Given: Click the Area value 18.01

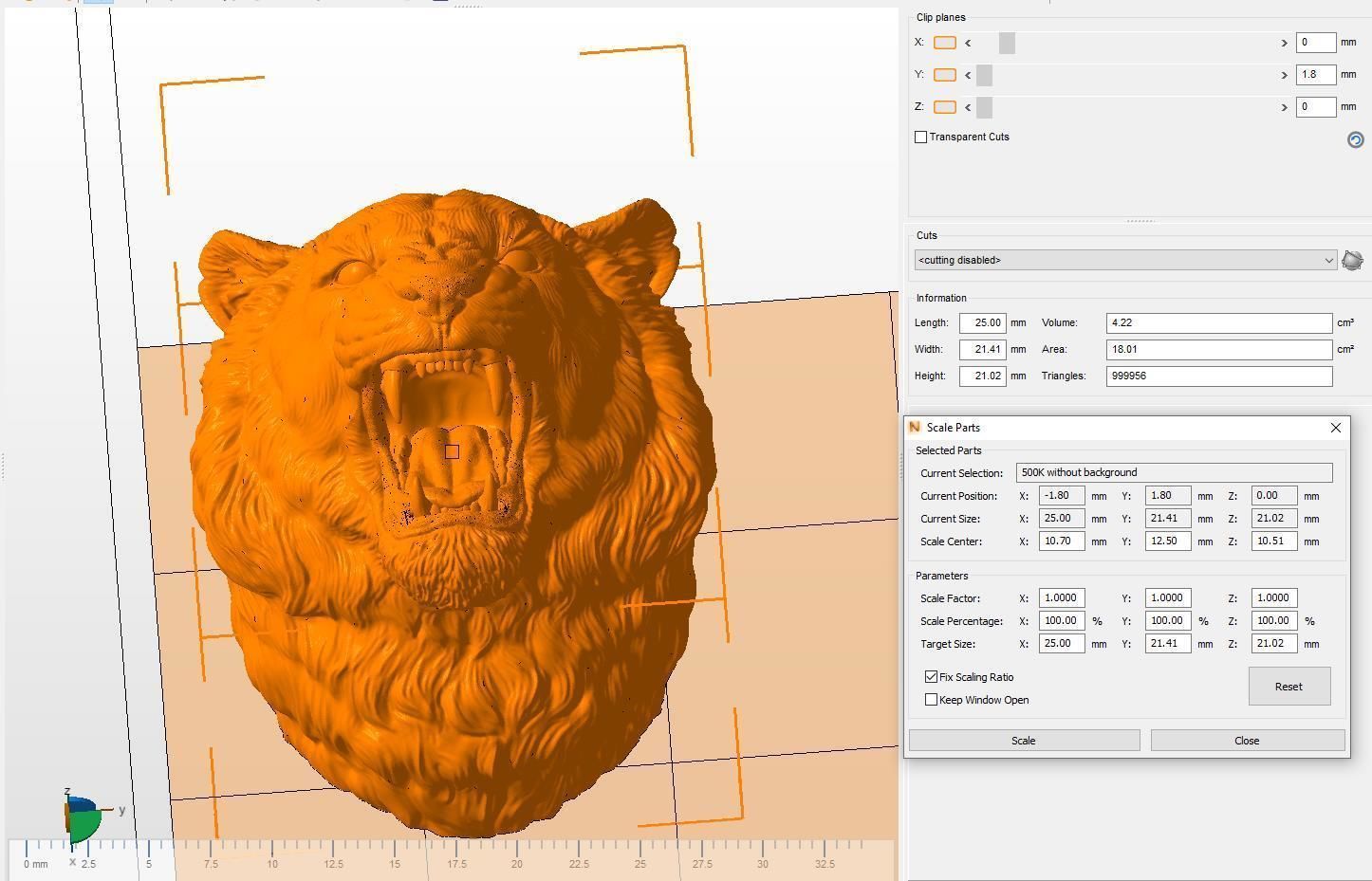Looking at the screenshot, I should pos(1219,350).
